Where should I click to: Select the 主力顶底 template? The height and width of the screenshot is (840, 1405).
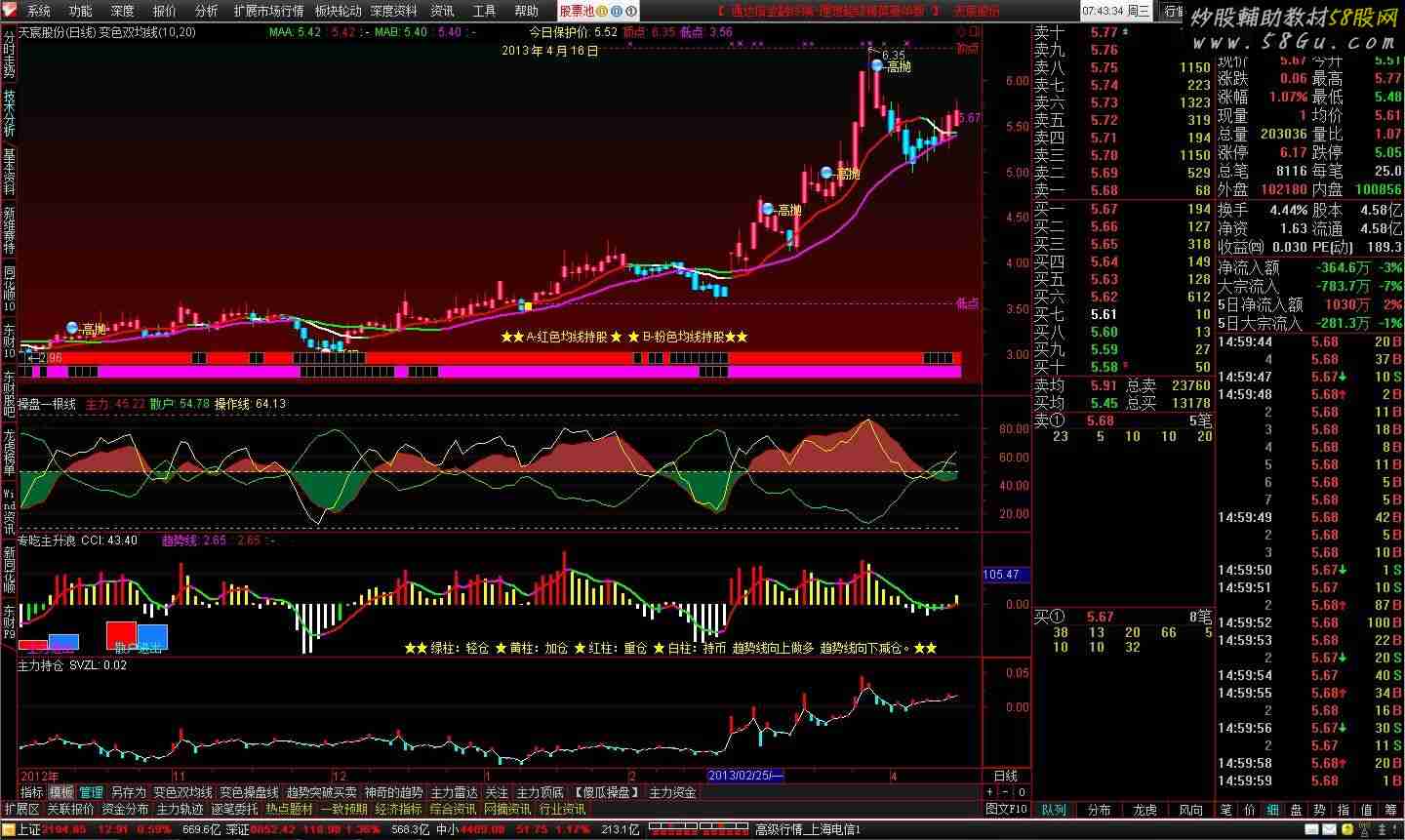[x=541, y=792]
